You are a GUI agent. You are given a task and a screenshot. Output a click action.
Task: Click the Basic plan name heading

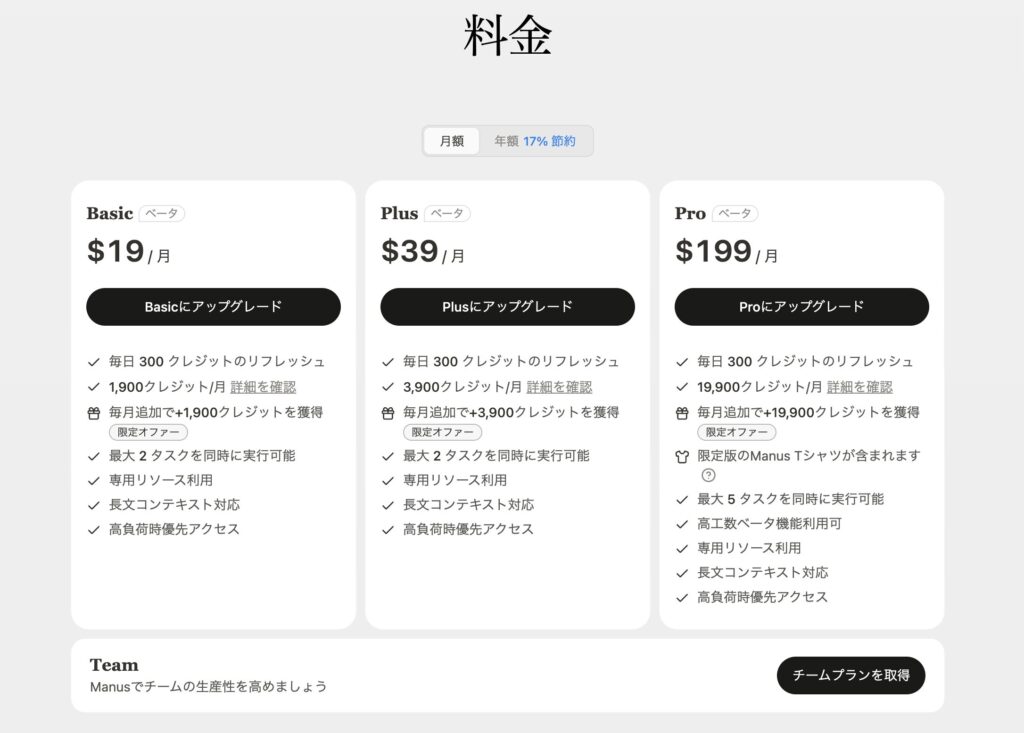pyautogui.click(x=110, y=214)
